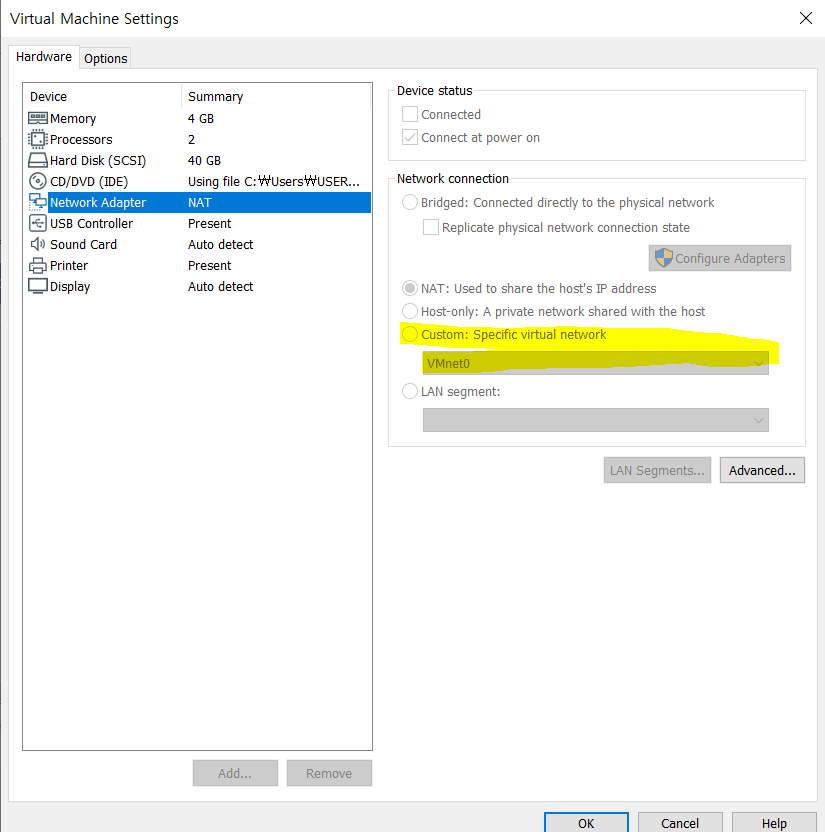Select the USB Controller label

pos(91,223)
